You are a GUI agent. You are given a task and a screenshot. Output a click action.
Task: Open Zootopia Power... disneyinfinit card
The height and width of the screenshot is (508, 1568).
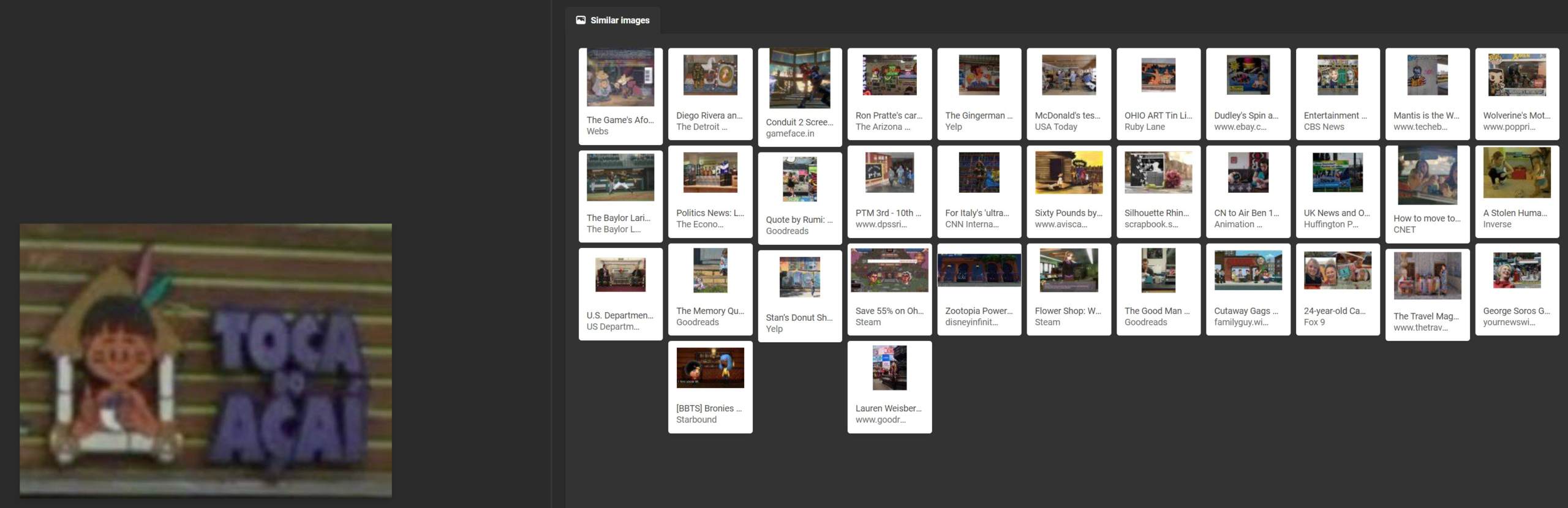pyautogui.click(x=979, y=289)
